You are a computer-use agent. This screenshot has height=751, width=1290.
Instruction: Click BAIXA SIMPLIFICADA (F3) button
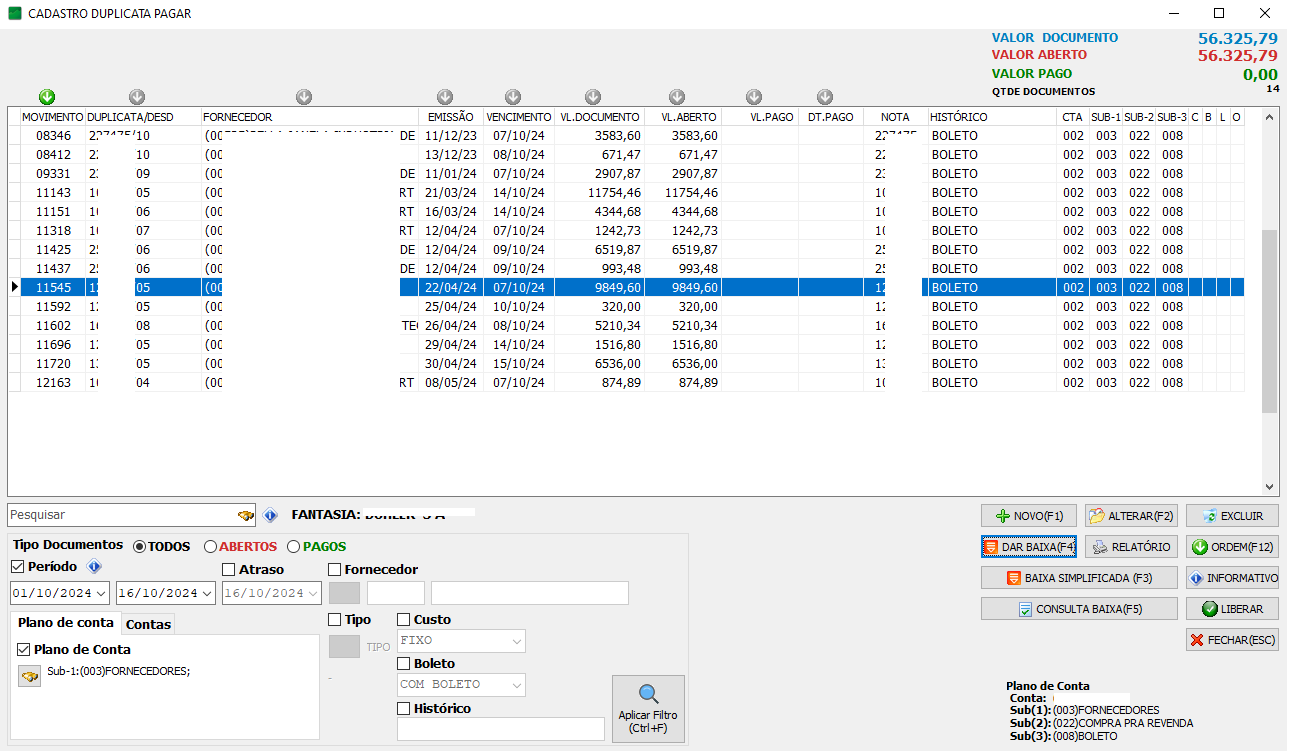click(x=1079, y=578)
